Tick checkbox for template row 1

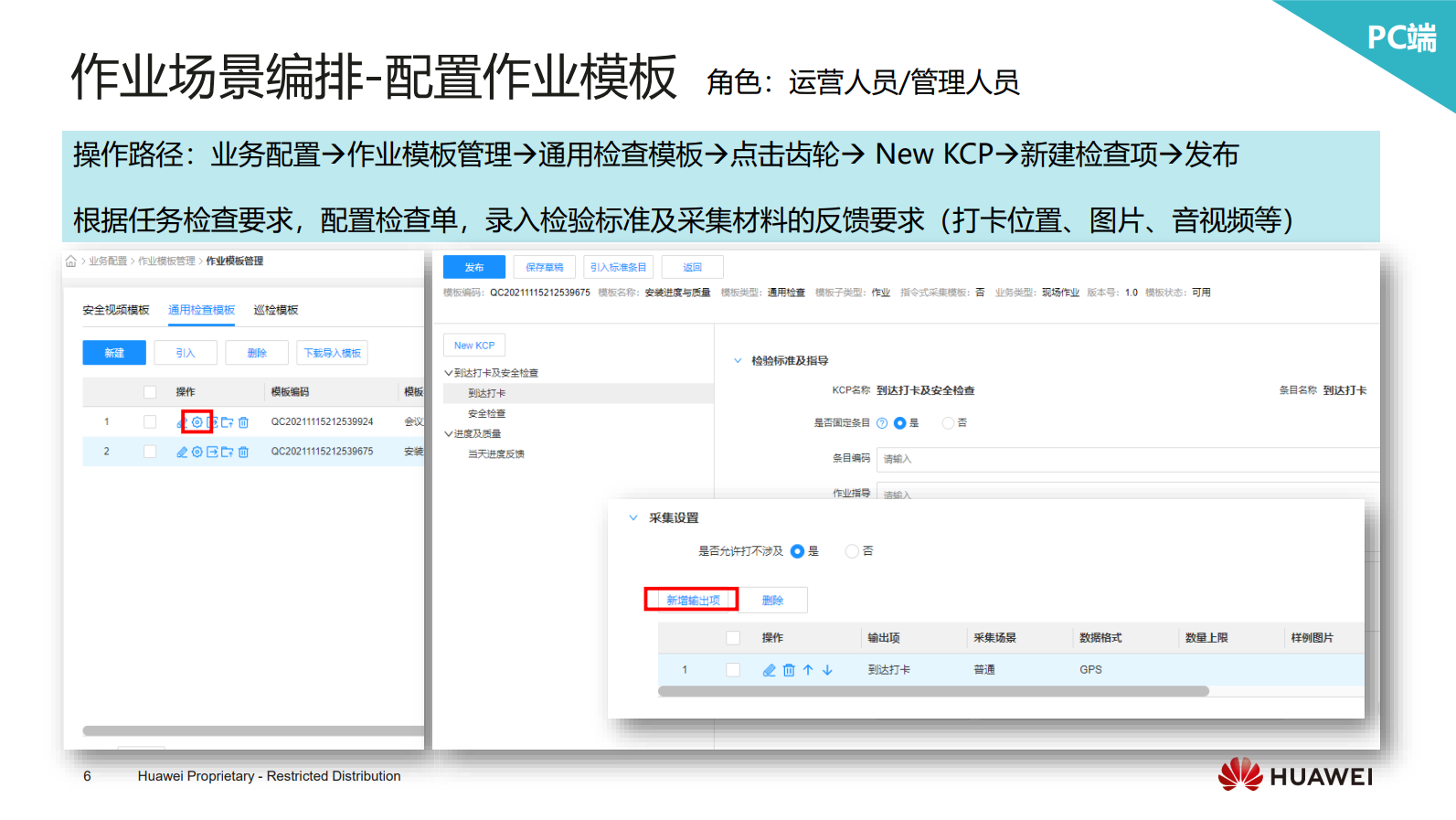click(x=150, y=422)
